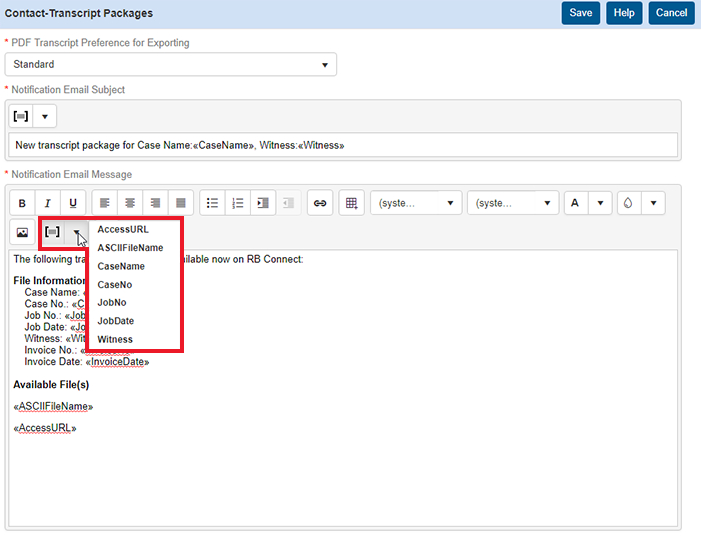The height and width of the screenshot is (536, 701).
Task: Click the background color droplet icon
Action: (629, 203)
